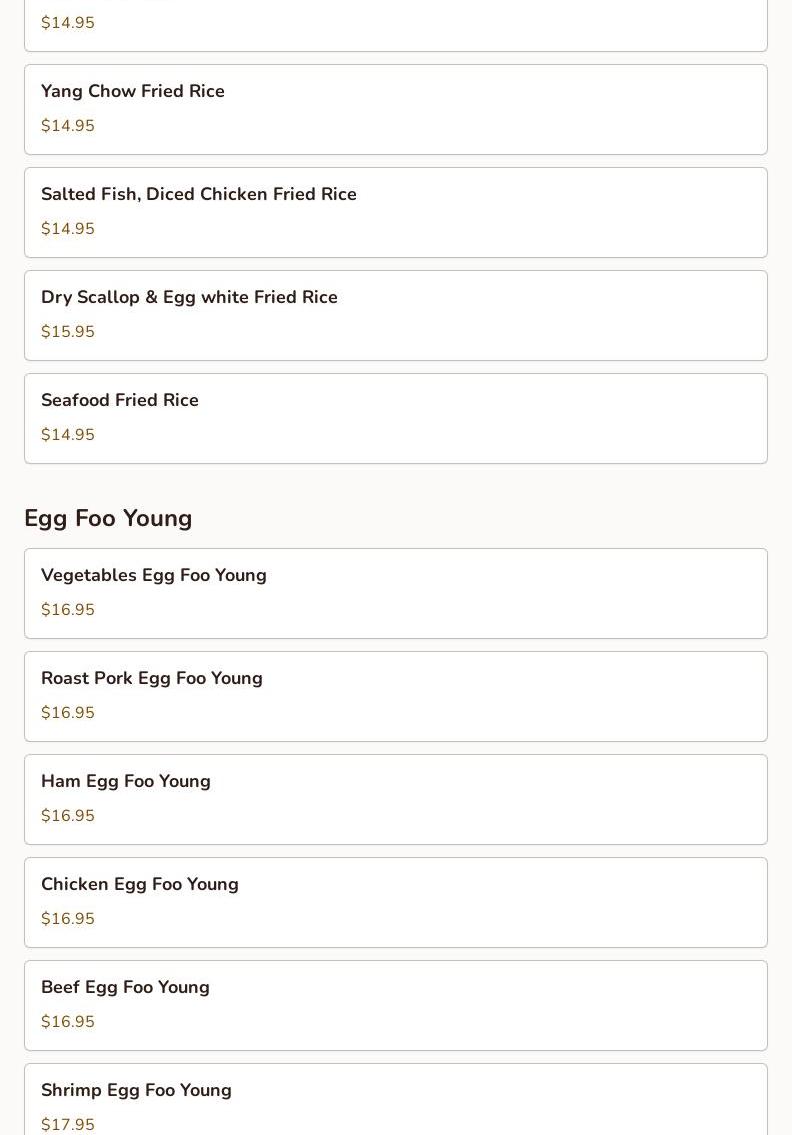This screenshot has height=1135, width=792.
Task: Open Salted Fish, Diced Chicken Fried Rice
Action: pyautogui.click(x=395, y=212)
